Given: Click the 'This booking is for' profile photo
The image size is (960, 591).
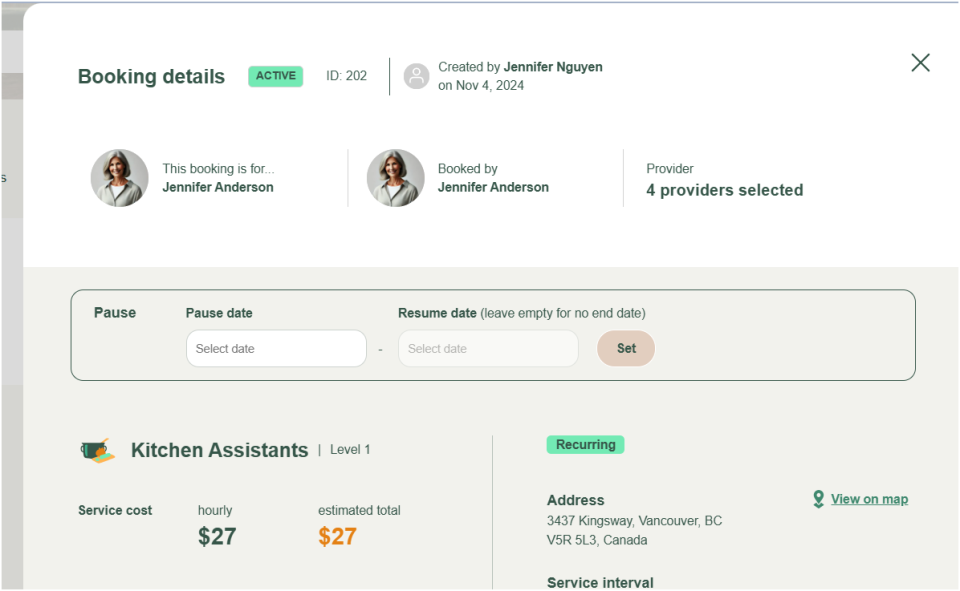Looking at the screenshot, I should [120, 178].
